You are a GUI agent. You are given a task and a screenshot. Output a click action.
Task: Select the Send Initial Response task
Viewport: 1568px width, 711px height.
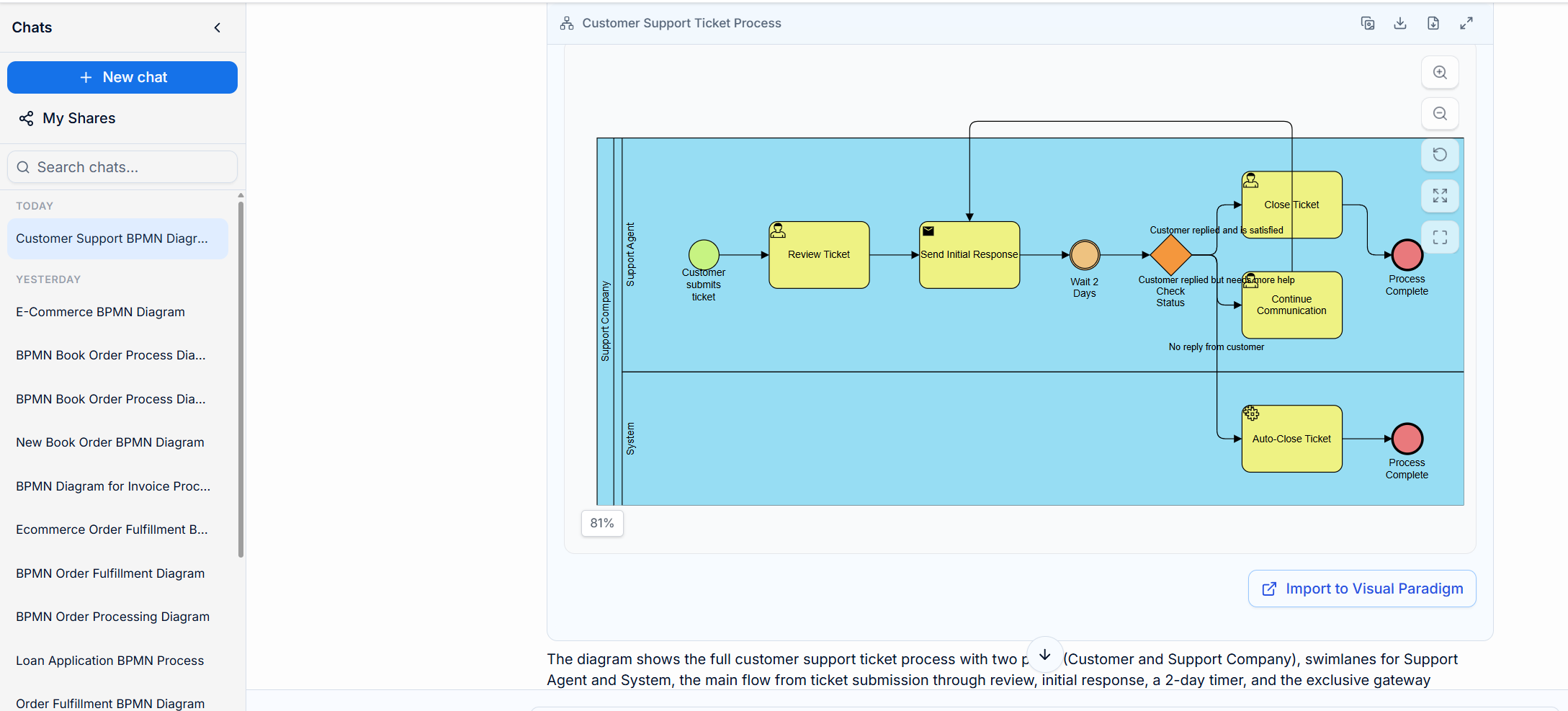pyautogui.click(x=969, y=255)
